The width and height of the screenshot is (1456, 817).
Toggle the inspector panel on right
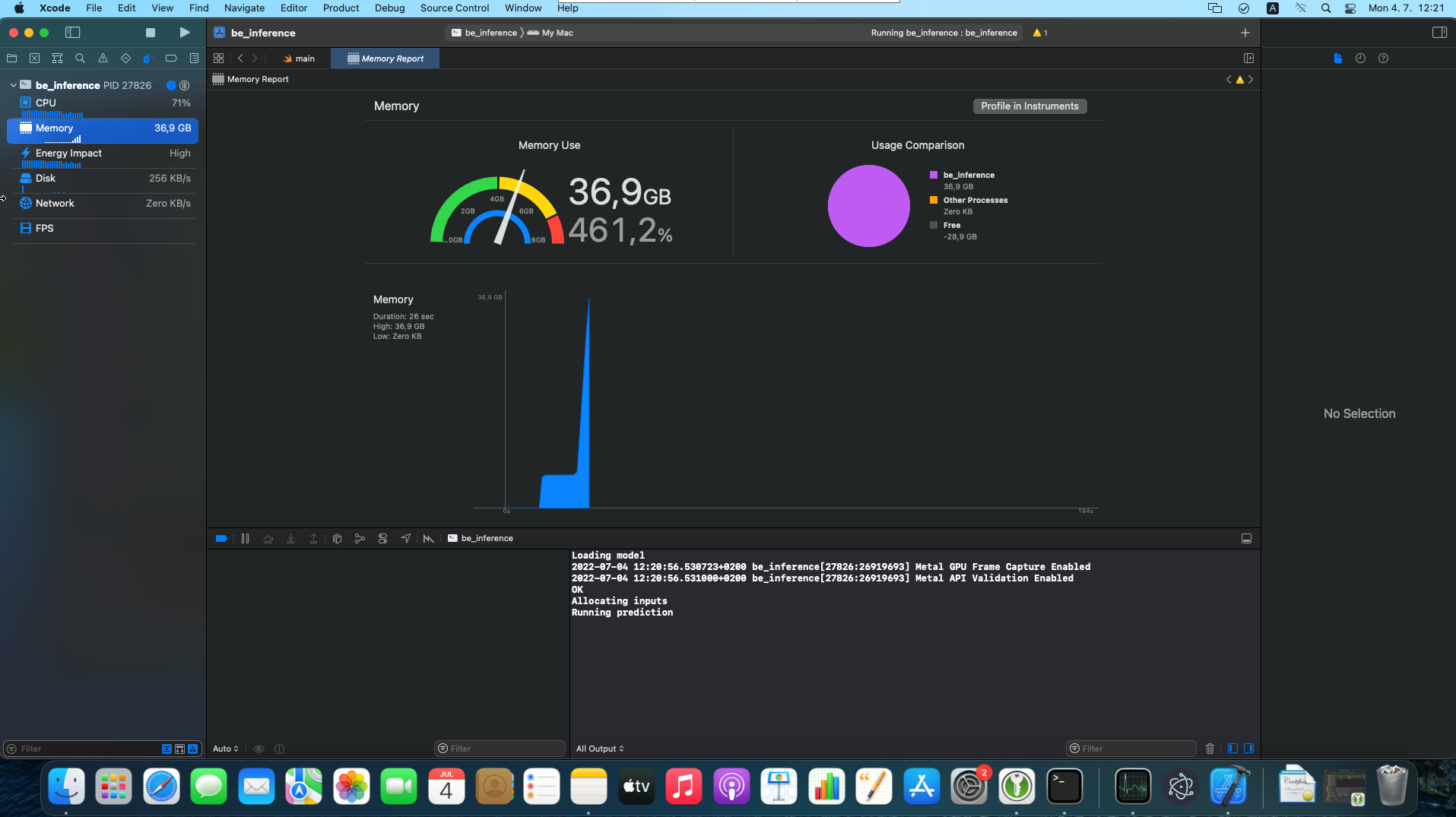click(x=1439, y=33)
